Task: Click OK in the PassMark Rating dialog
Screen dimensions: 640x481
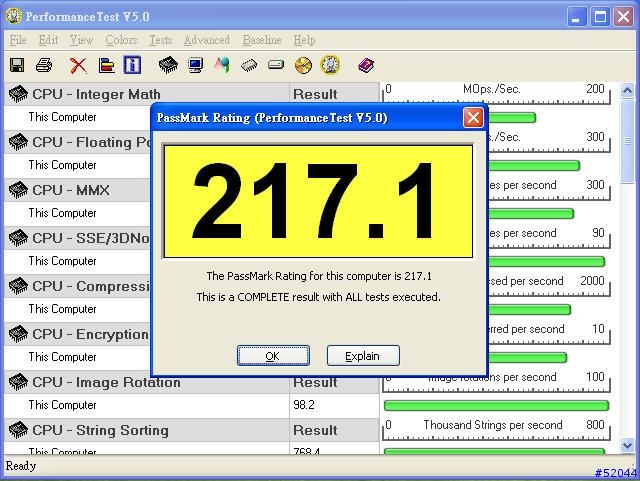Action: click(x=273, y=356)
